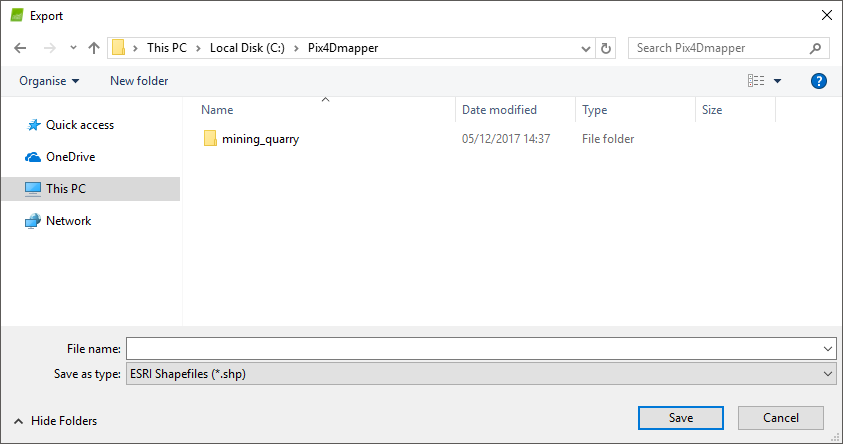Click the Pix4D Export title icon
This screenshot has height=444, width=843.
coord(17,15)
